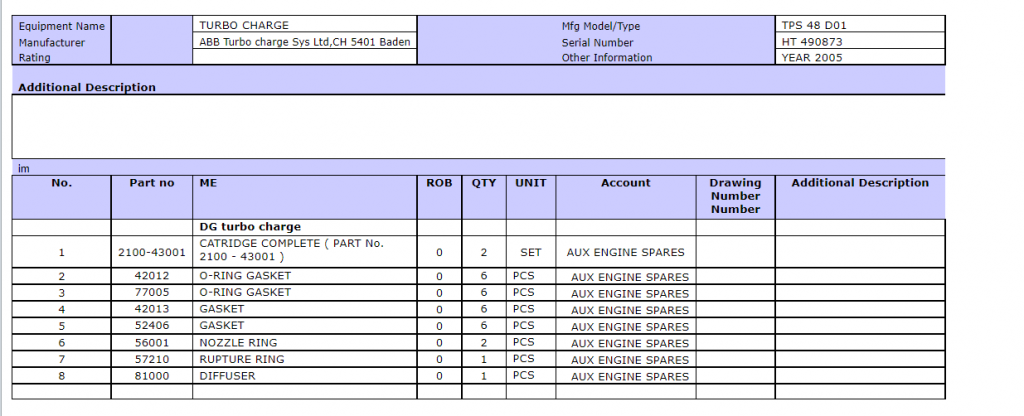
Task: Click the 'Drawing Number' column header
Action: [735, 196]
